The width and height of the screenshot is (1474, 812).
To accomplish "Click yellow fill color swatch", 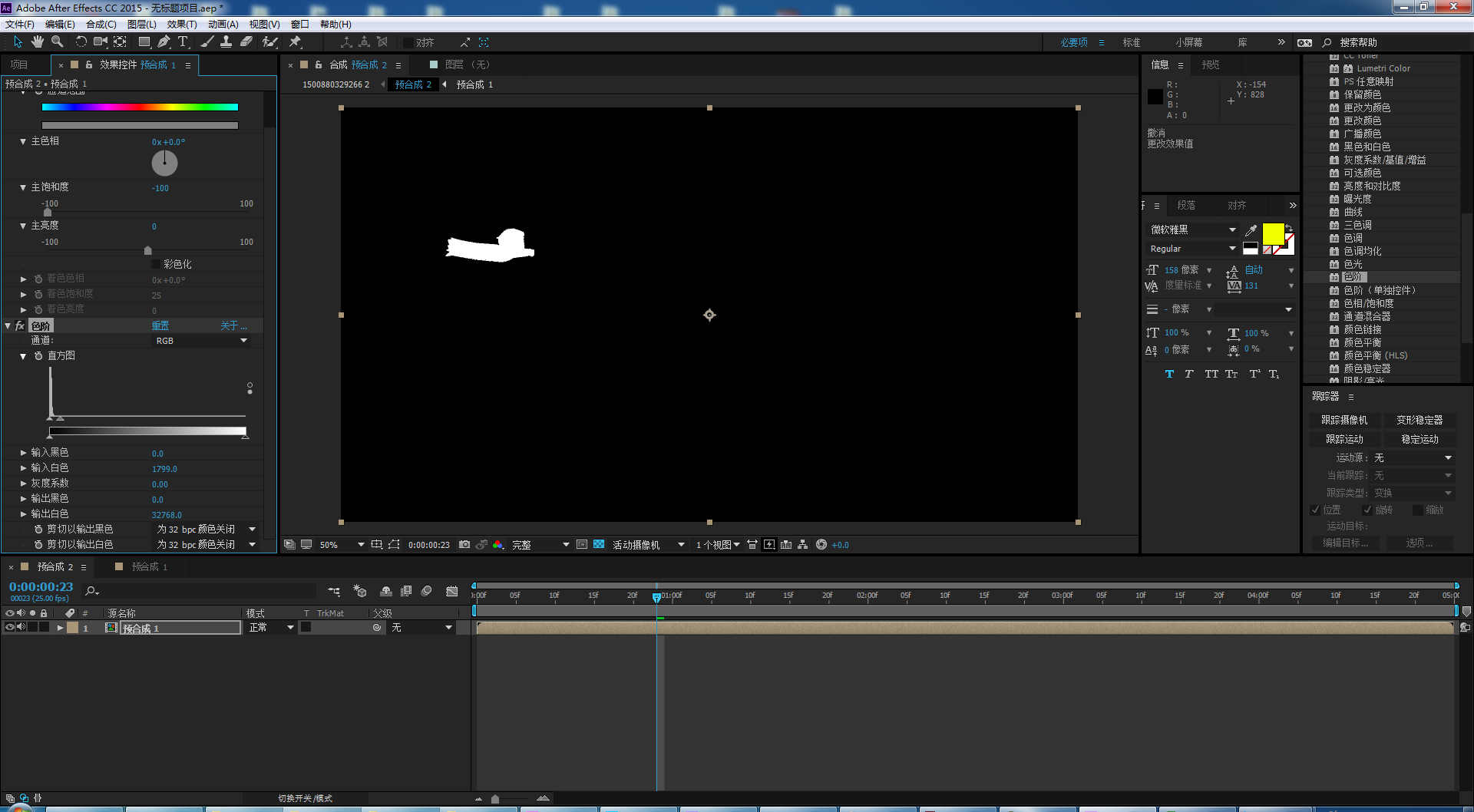I will [x=1273, y=234].
